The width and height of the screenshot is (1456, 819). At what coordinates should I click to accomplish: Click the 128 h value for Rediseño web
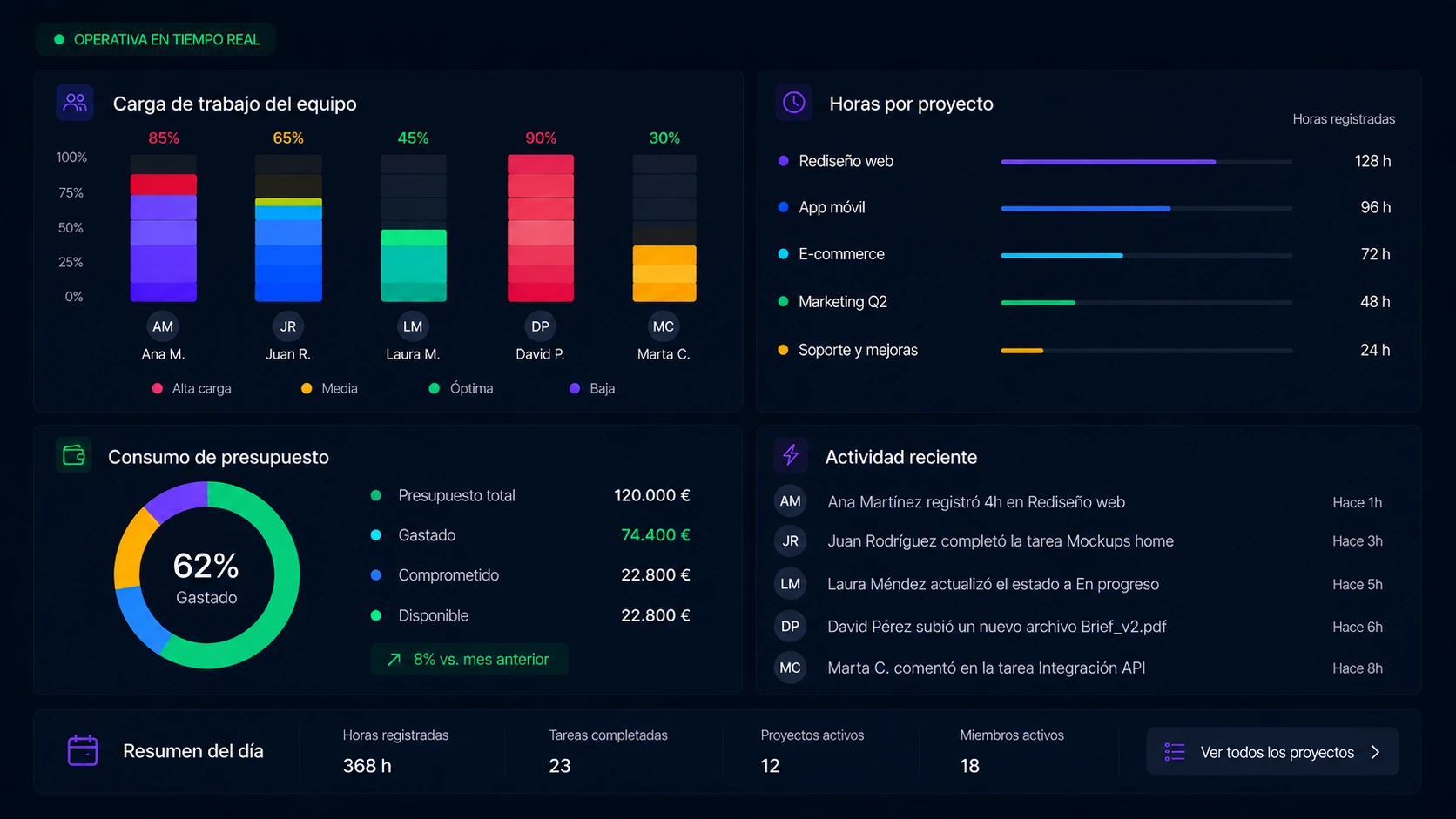(1372, 161)
